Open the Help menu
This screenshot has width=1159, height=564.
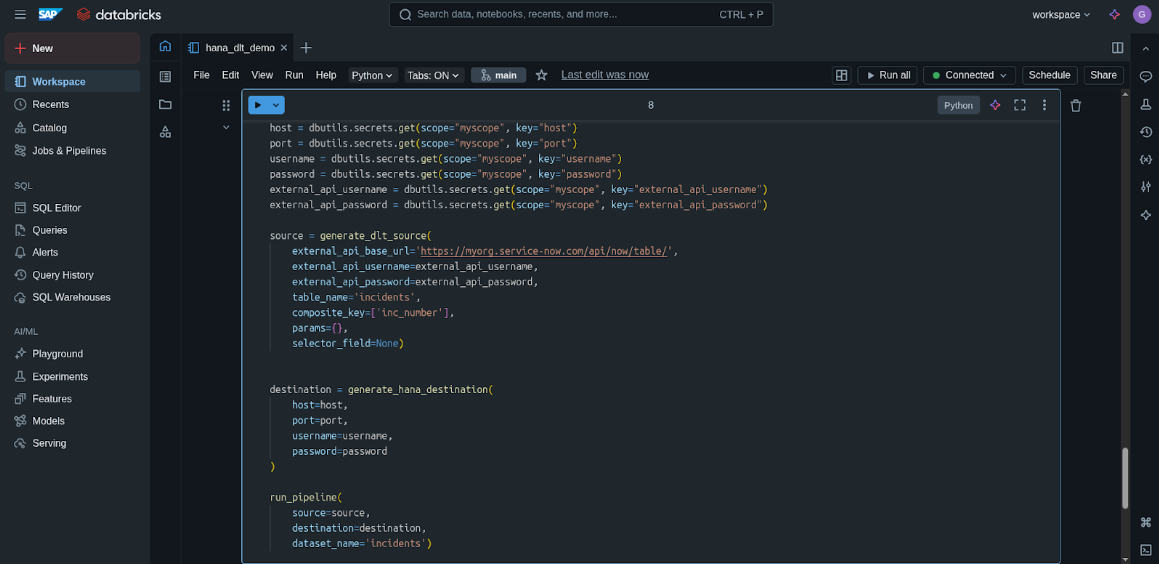click(x=326, y=75)
